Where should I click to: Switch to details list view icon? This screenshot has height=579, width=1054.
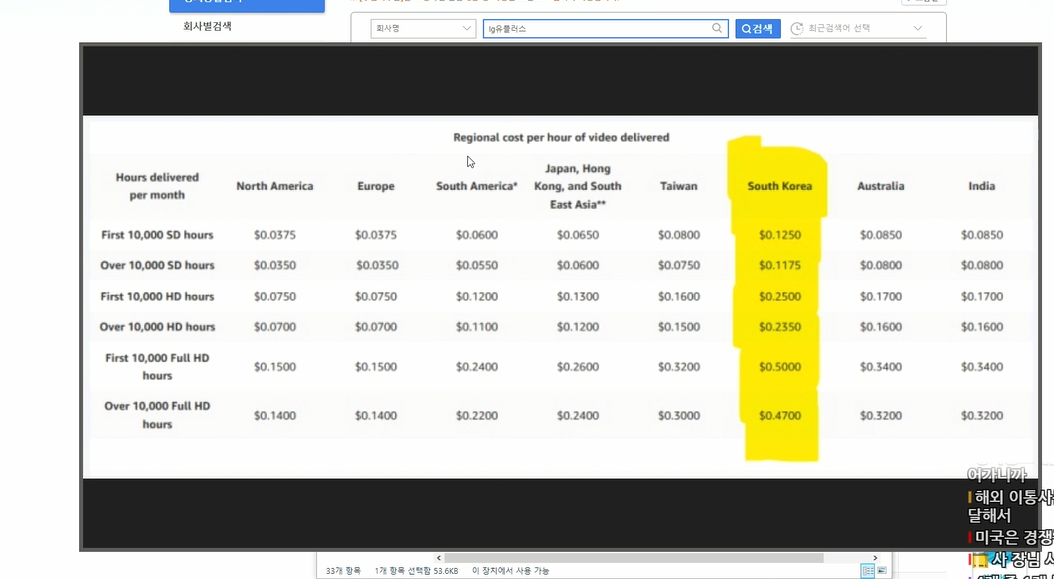pyautogui.click(x=867, y=570)
